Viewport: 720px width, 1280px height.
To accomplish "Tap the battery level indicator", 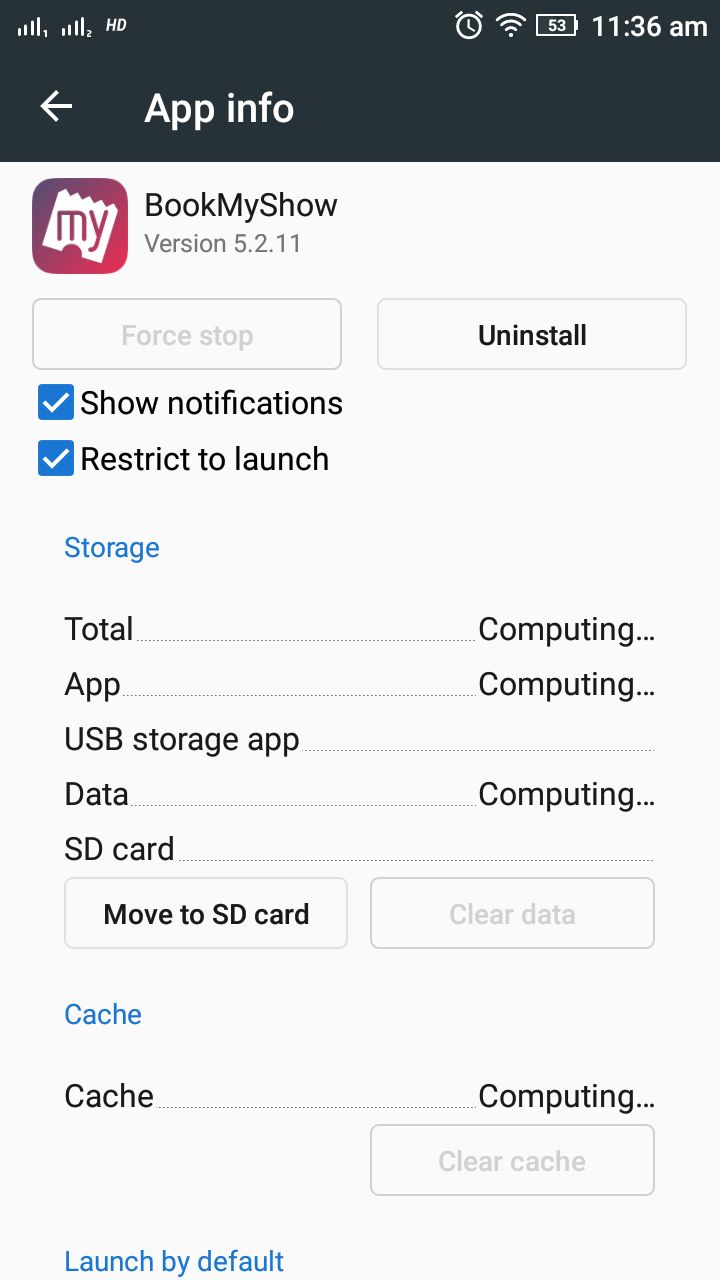I will (557, 26).
